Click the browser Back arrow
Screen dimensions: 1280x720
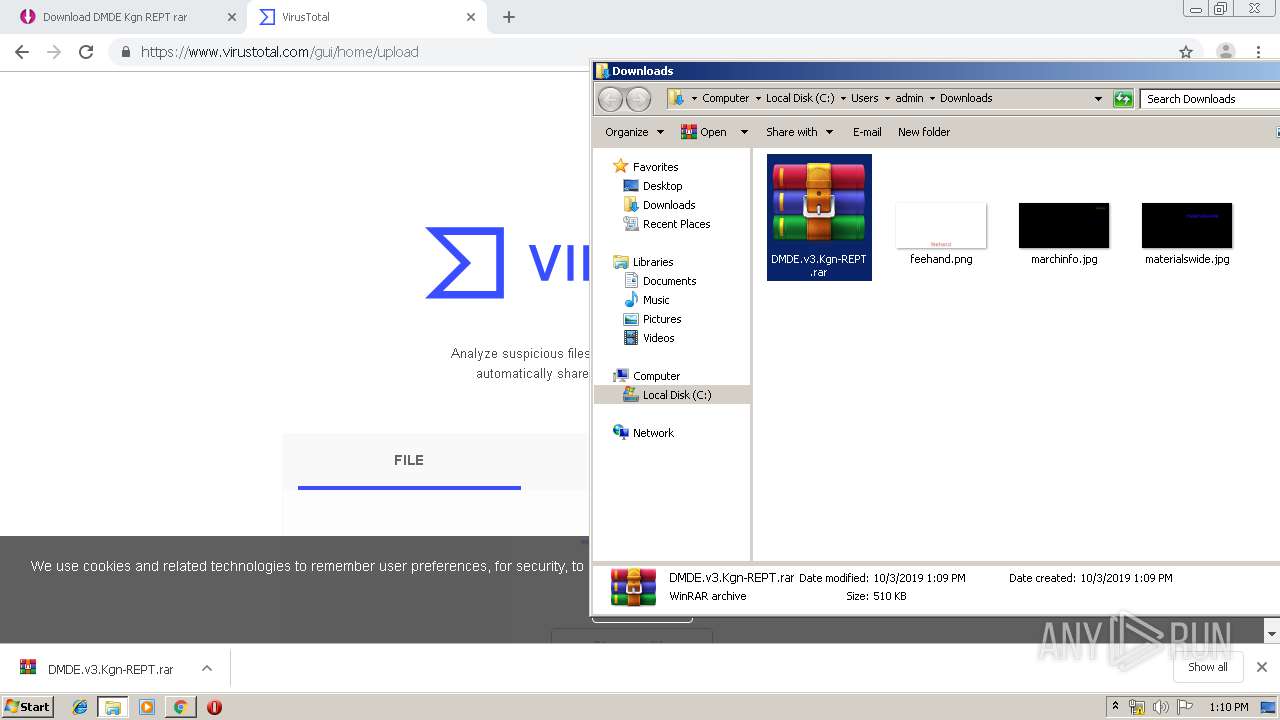pos(22,52)
